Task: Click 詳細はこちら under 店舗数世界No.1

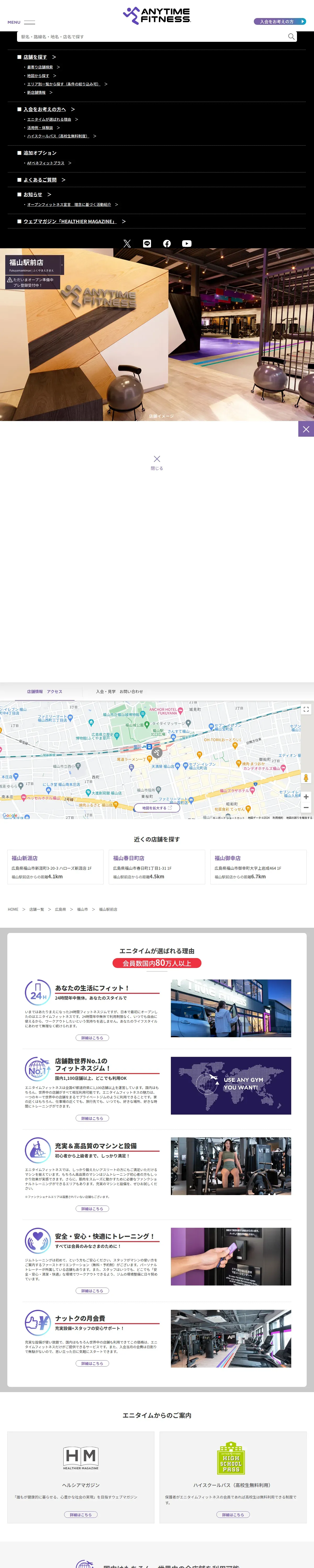Action: [92, 1118]
